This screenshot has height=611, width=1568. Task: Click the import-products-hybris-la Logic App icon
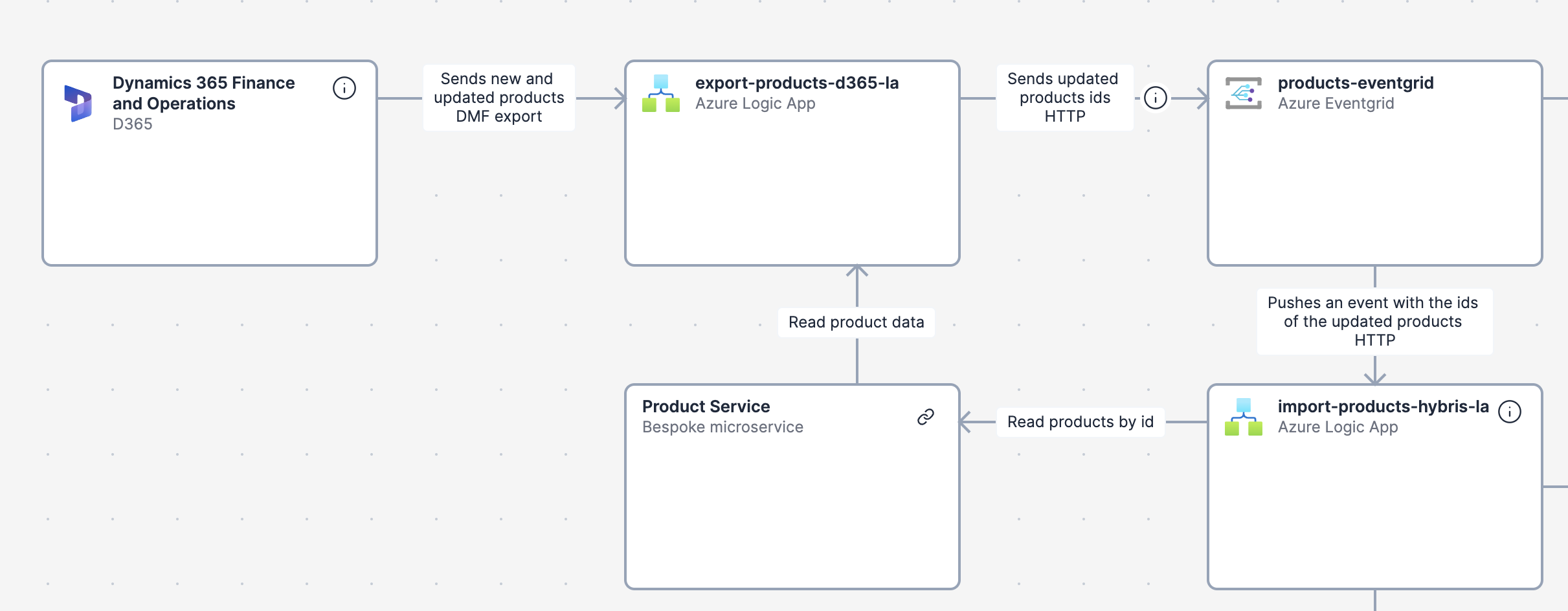(x=1244, y=417)
